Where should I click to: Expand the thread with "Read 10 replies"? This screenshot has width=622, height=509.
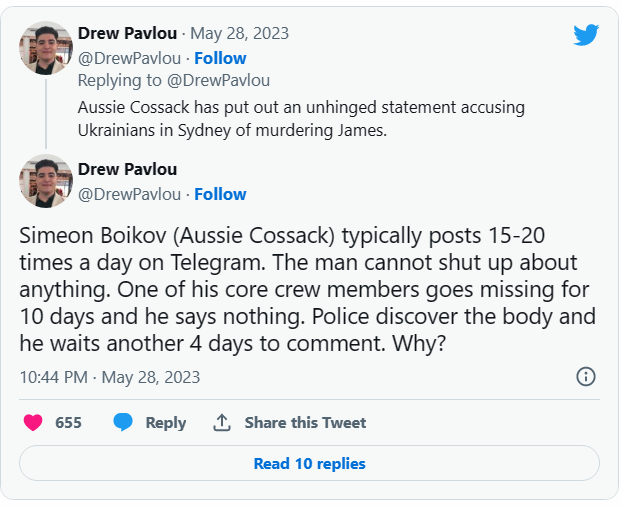click(309, 464)
